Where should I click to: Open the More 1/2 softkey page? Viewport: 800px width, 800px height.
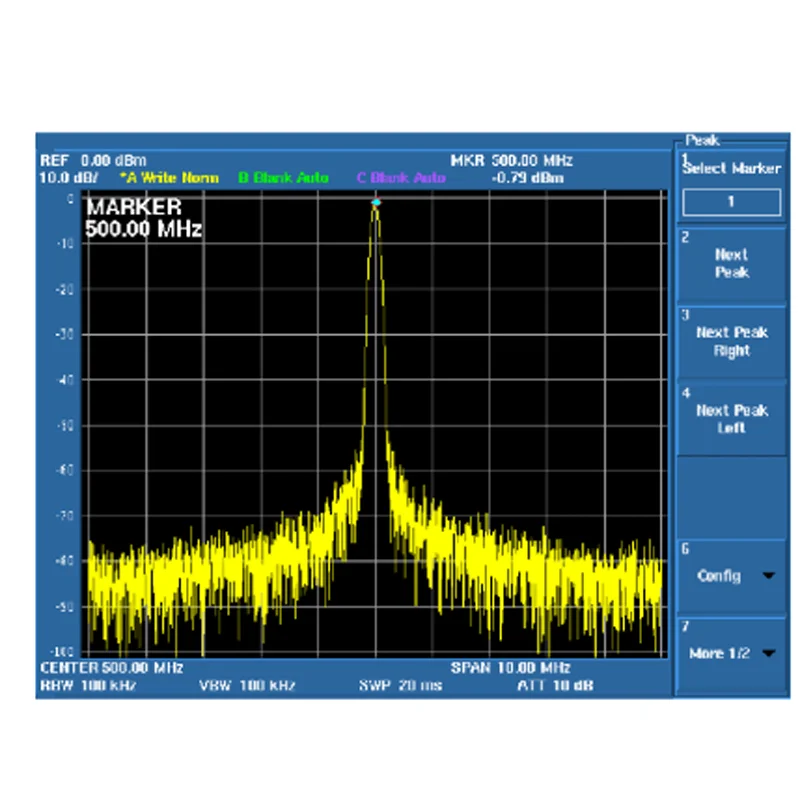pos(731,654)
